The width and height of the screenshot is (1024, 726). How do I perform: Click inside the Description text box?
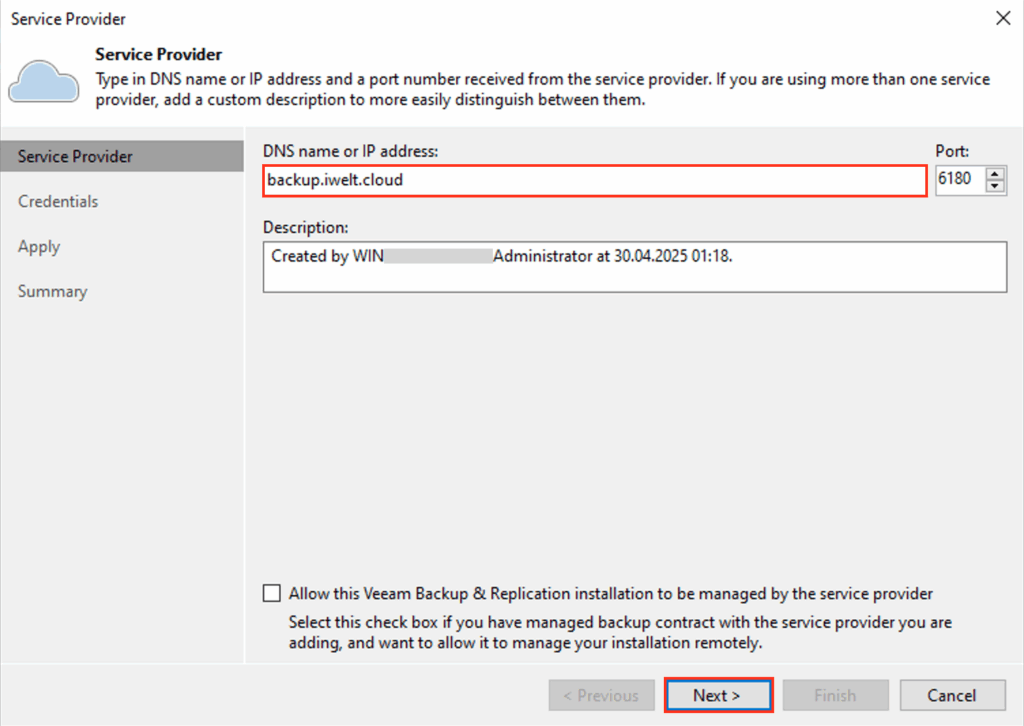coord(635,267)
